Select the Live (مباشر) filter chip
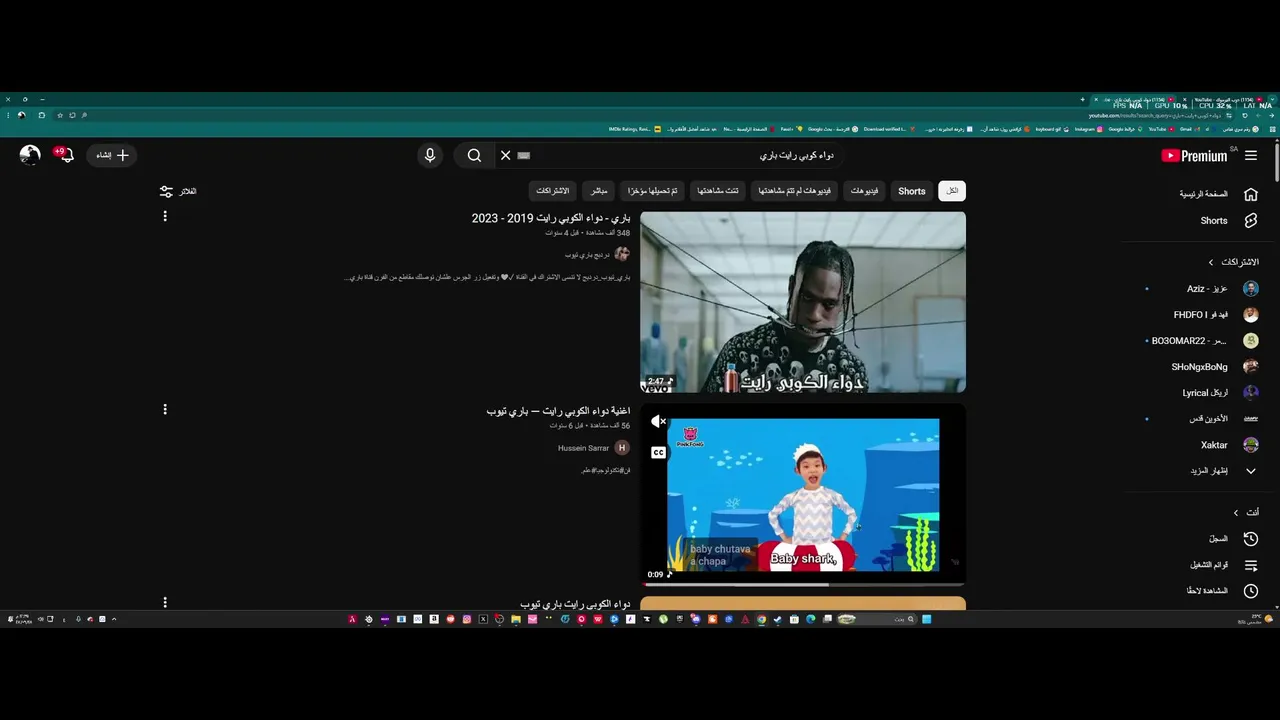1280x720 pixels. (x=599, y=191)
